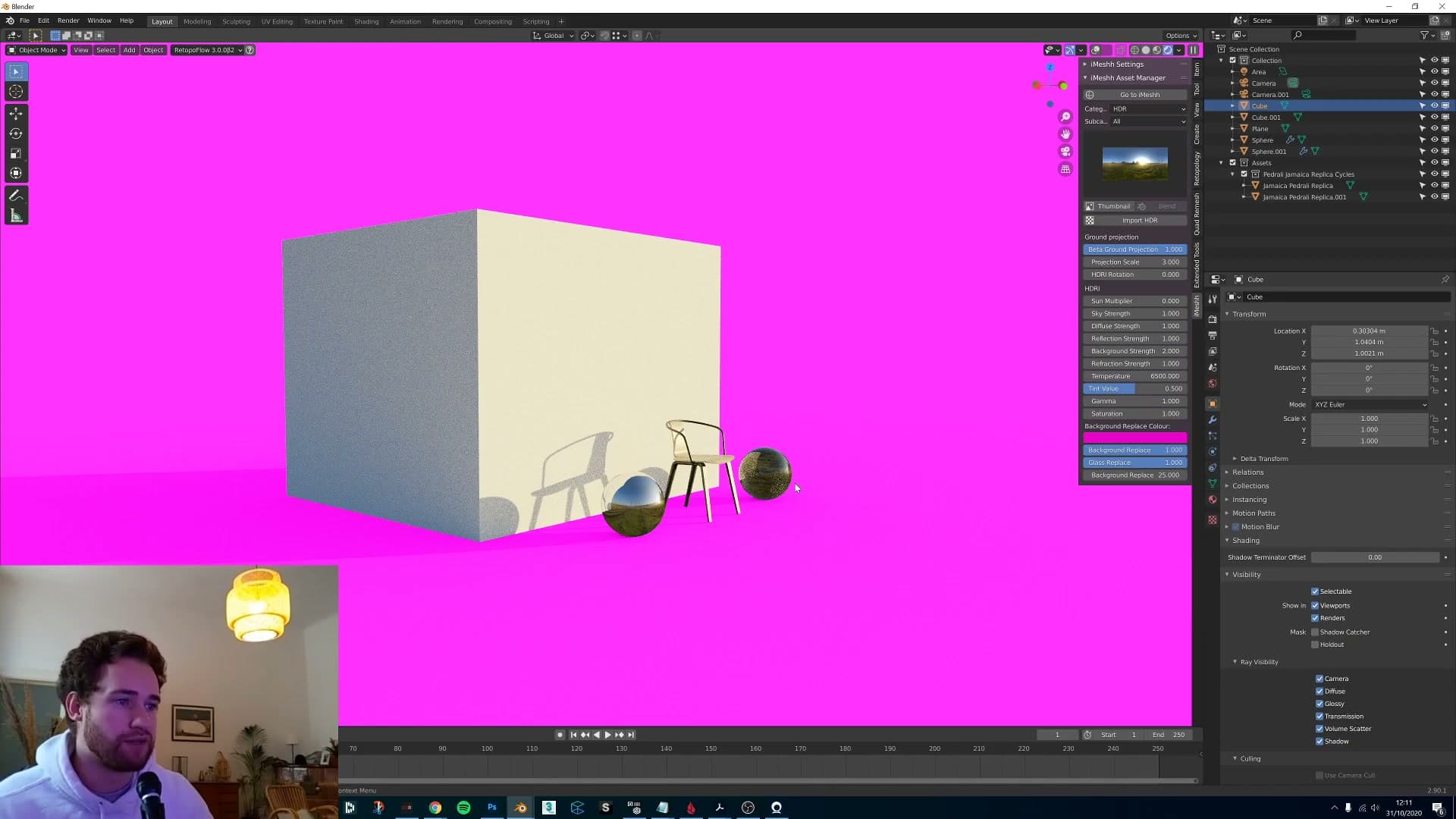Switch perspective/orthographic with the grid icon
1456x819 pixels.
click(1065, 169)
